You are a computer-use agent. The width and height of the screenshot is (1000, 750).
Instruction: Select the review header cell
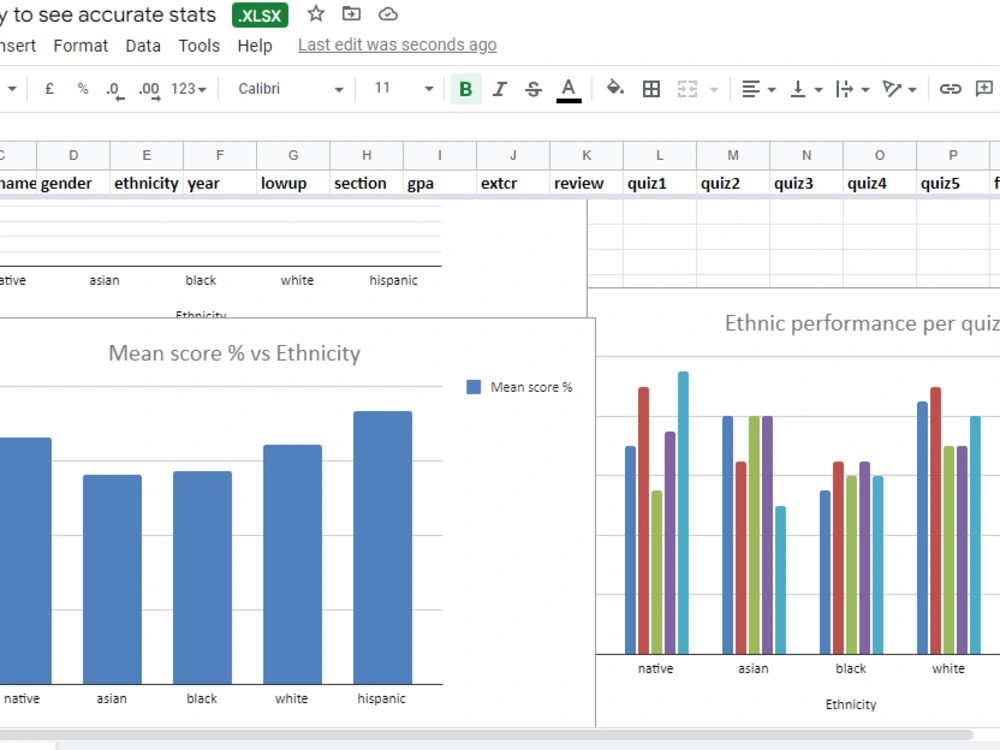click(x=586, y=183)
